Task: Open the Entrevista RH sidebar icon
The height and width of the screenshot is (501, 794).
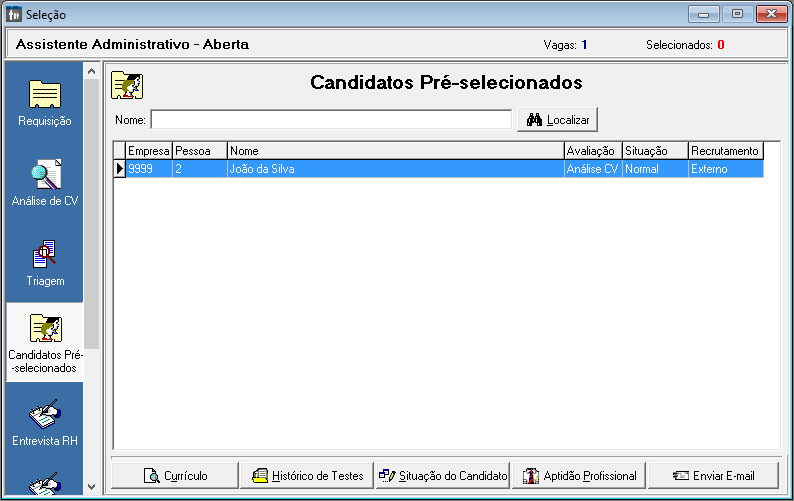Action: coord(44,421)
